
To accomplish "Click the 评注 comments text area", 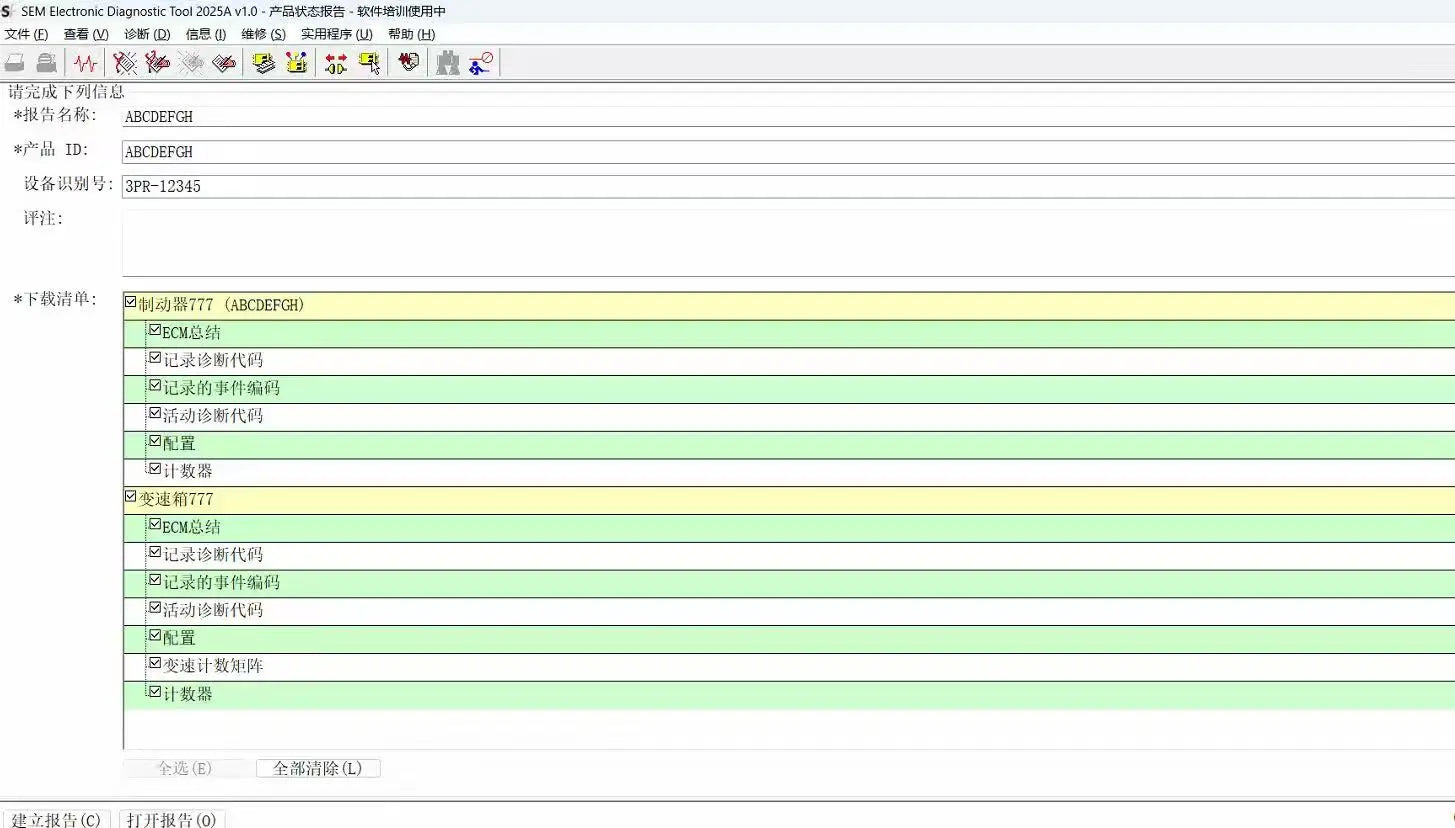I will (788, 242).
